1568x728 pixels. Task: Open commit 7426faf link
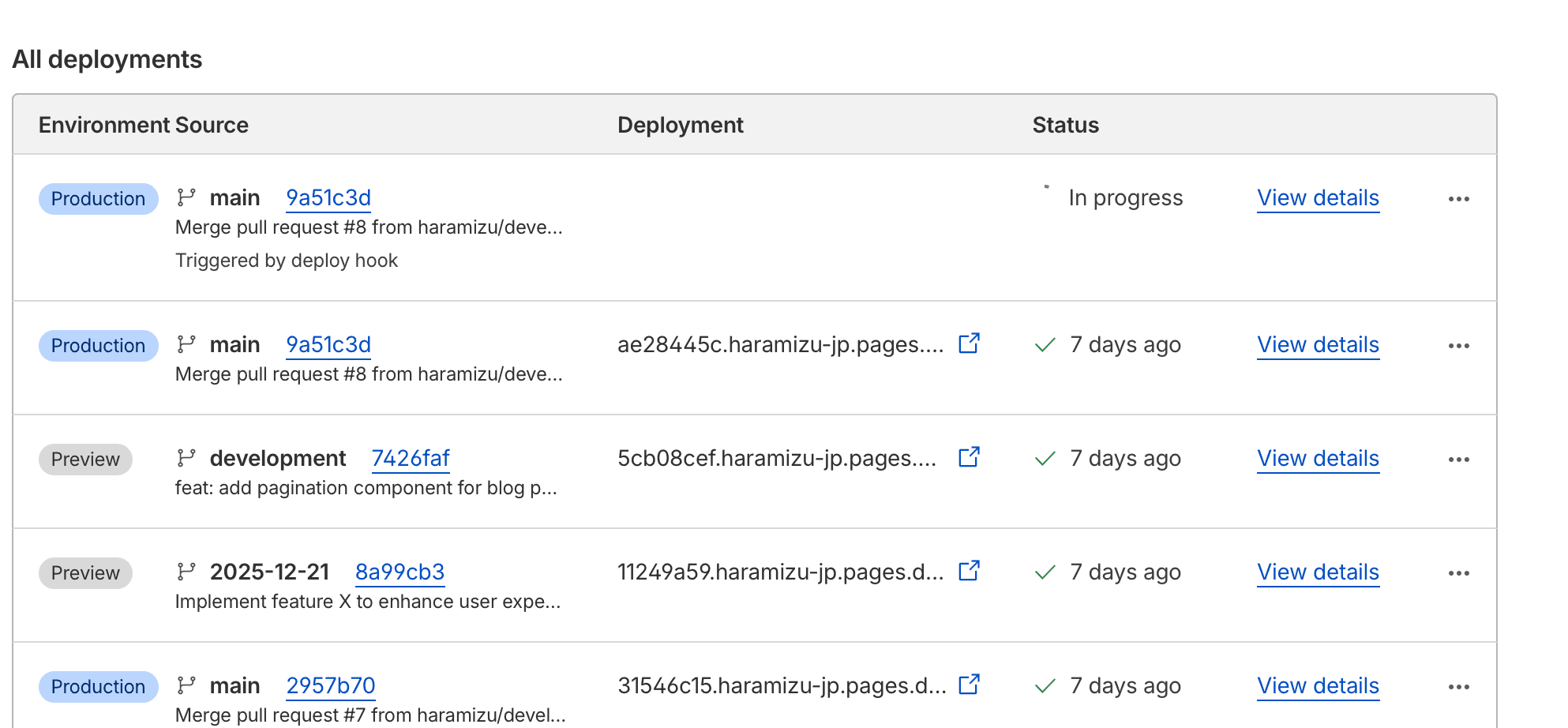[410, 459]
